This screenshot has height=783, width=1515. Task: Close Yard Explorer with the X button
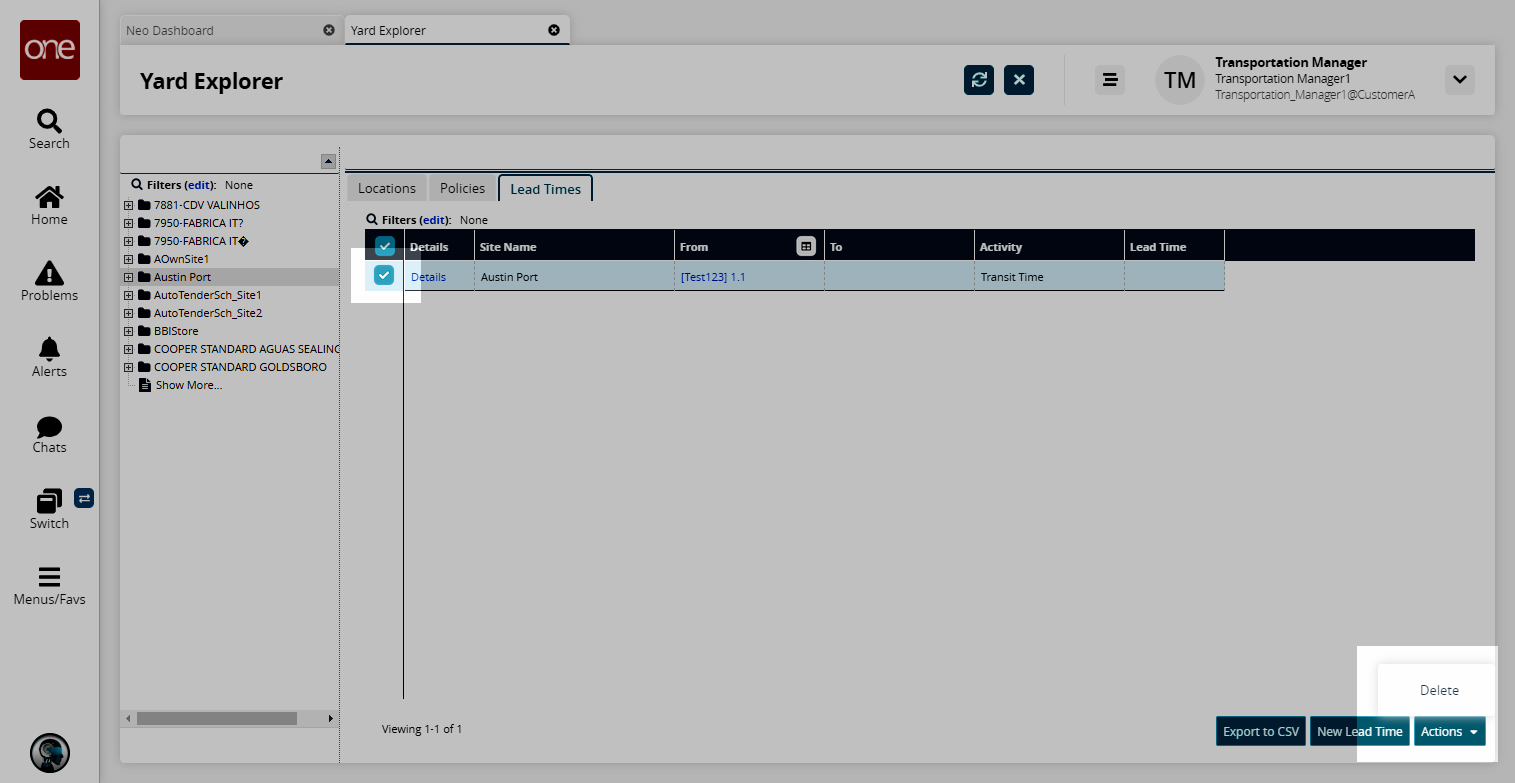[1019, 80]
